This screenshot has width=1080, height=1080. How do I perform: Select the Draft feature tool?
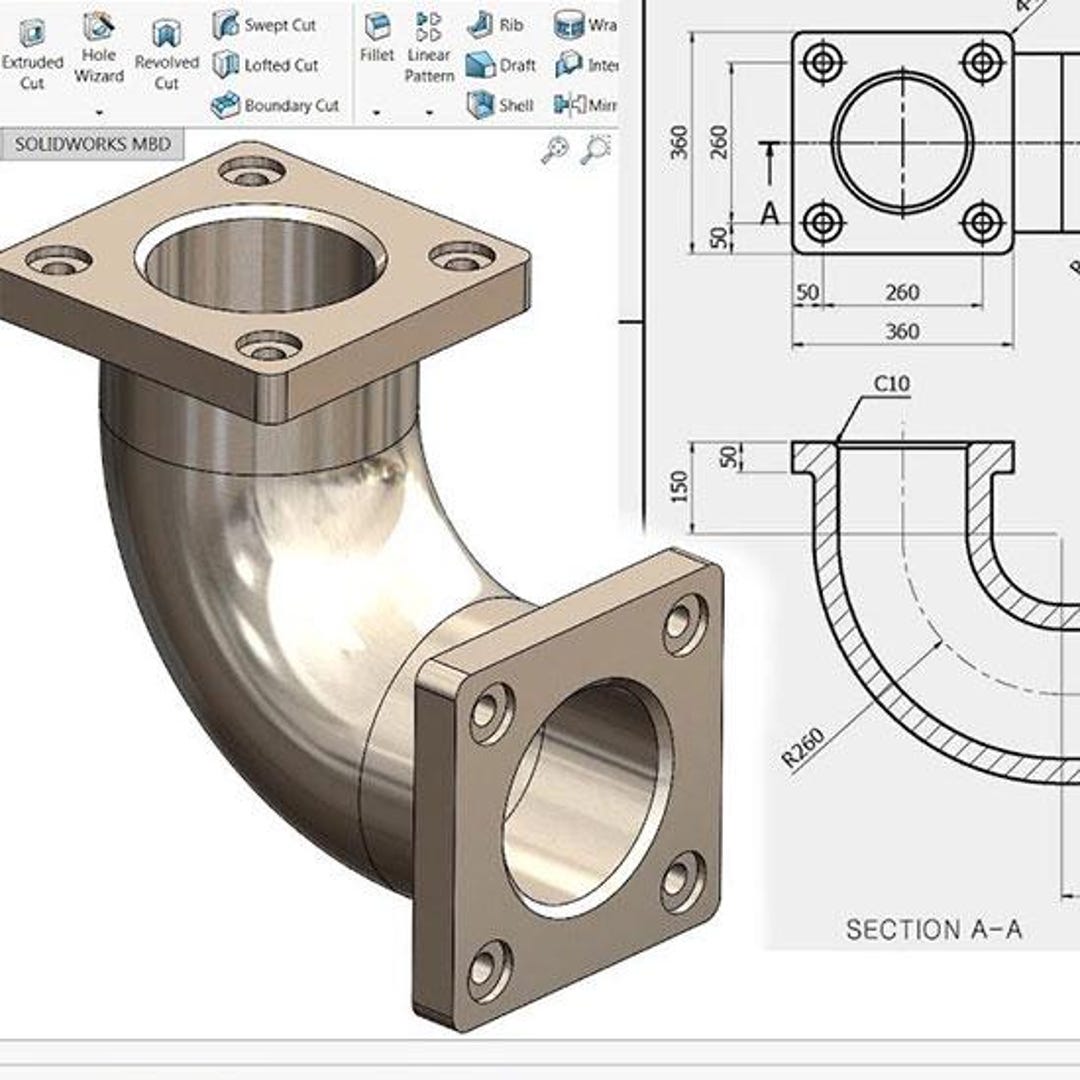[x=501, y=65]
